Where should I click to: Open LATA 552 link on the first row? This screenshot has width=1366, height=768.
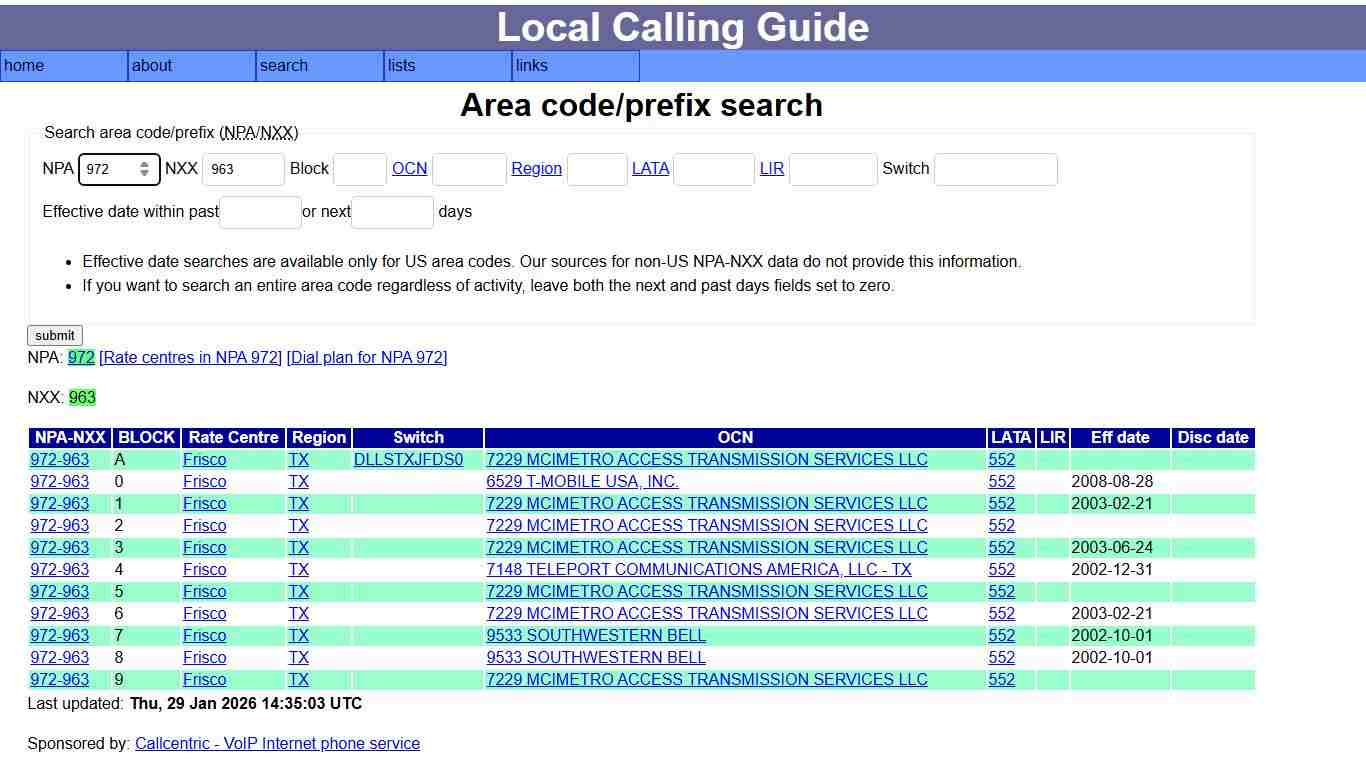[x=1002, y=459]
